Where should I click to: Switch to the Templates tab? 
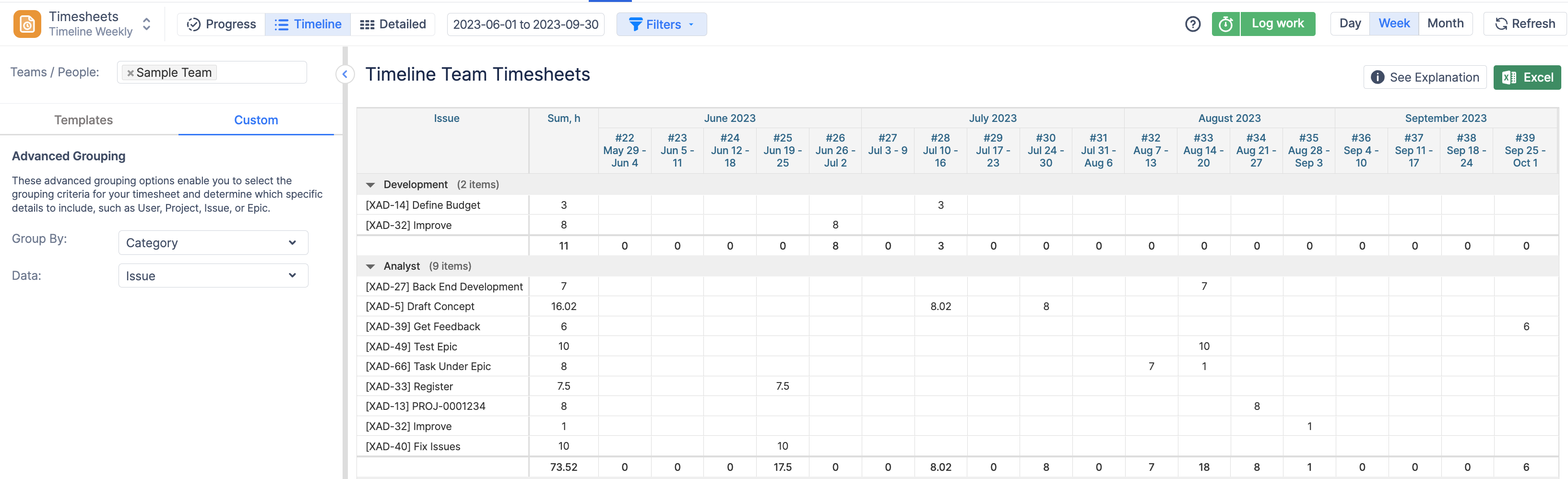(x=83, y=120)
